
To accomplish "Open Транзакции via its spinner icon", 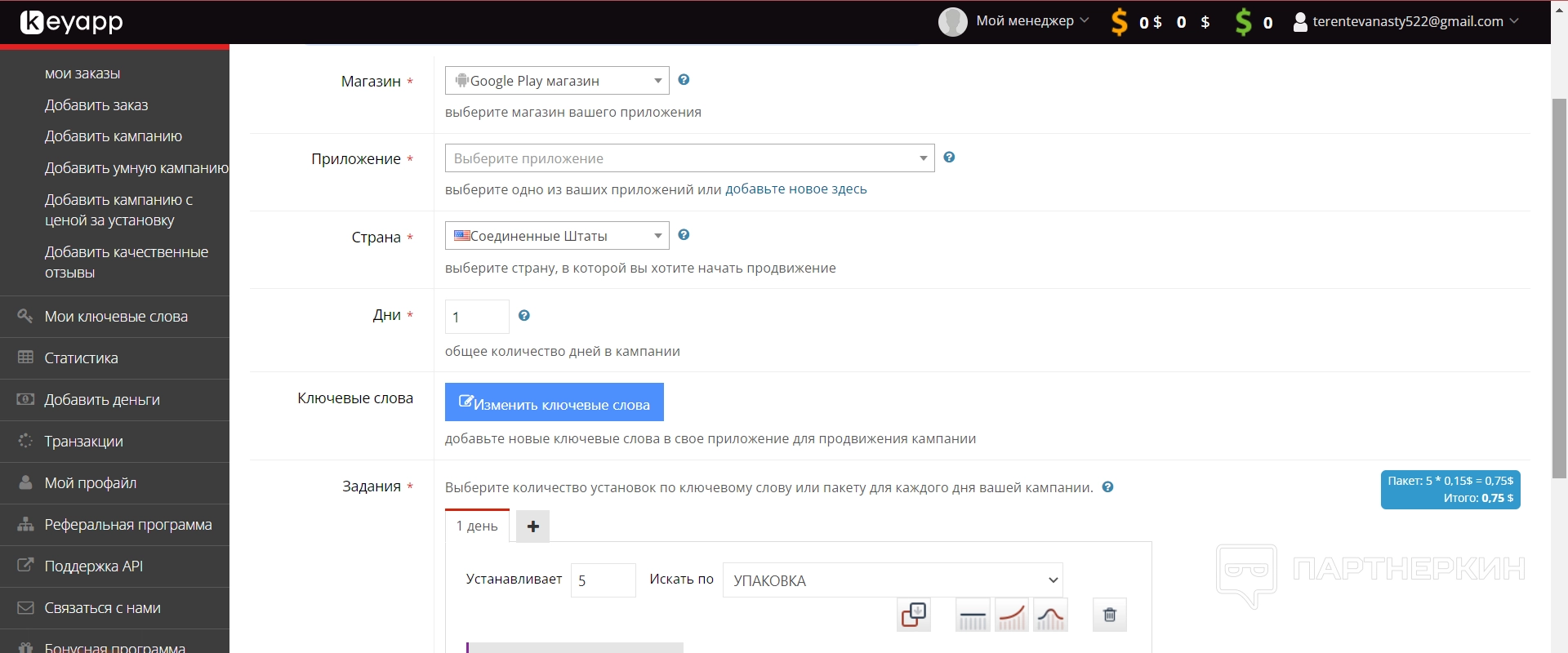I will 25,441.
